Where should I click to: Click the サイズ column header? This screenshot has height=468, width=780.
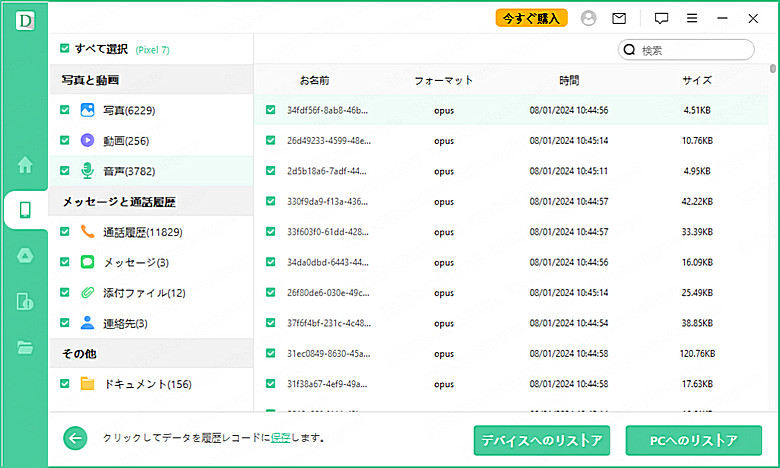pyautogui.click(x=697, y=80)
